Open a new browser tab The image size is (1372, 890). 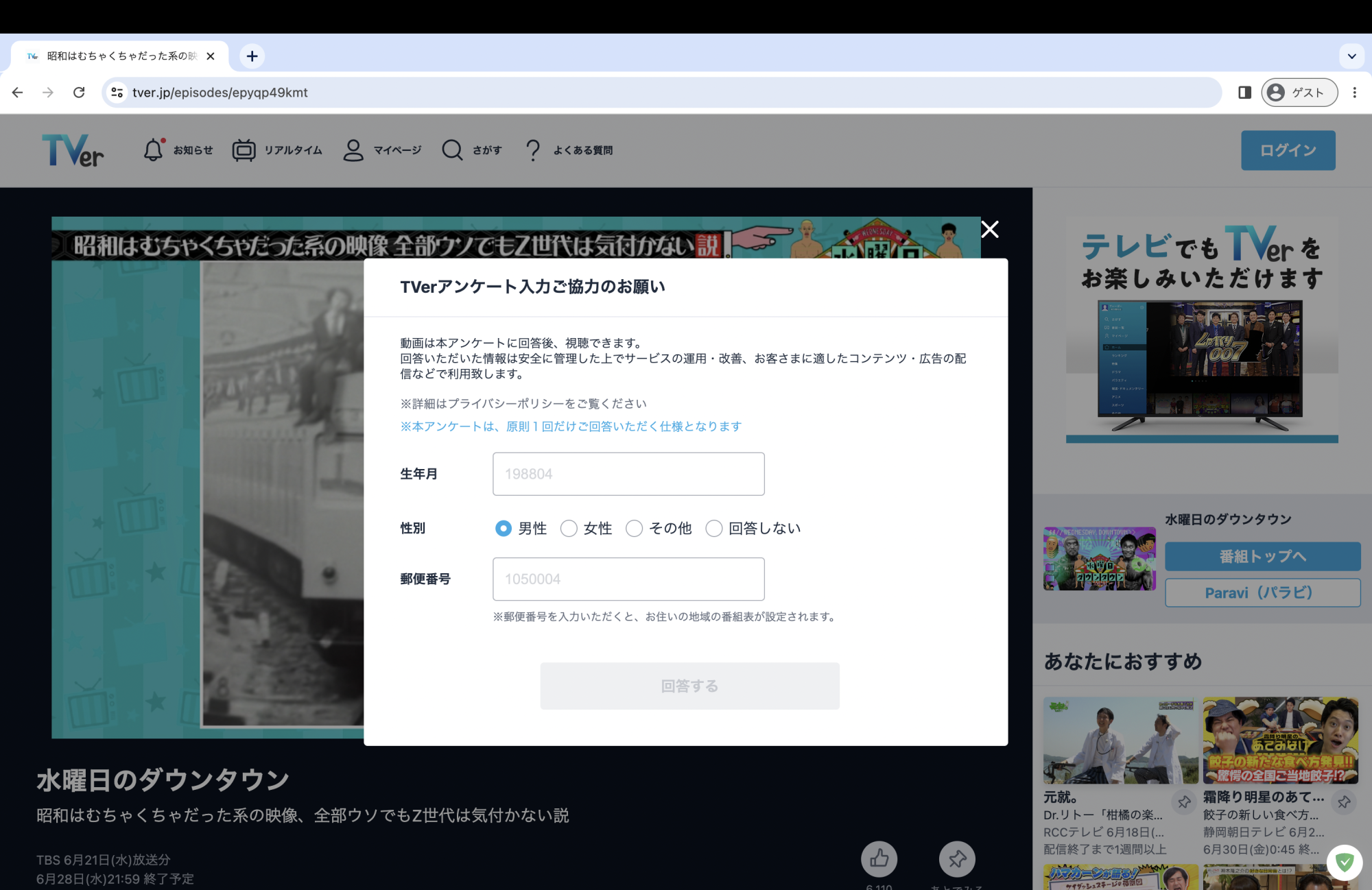click(x=252, y=56)
